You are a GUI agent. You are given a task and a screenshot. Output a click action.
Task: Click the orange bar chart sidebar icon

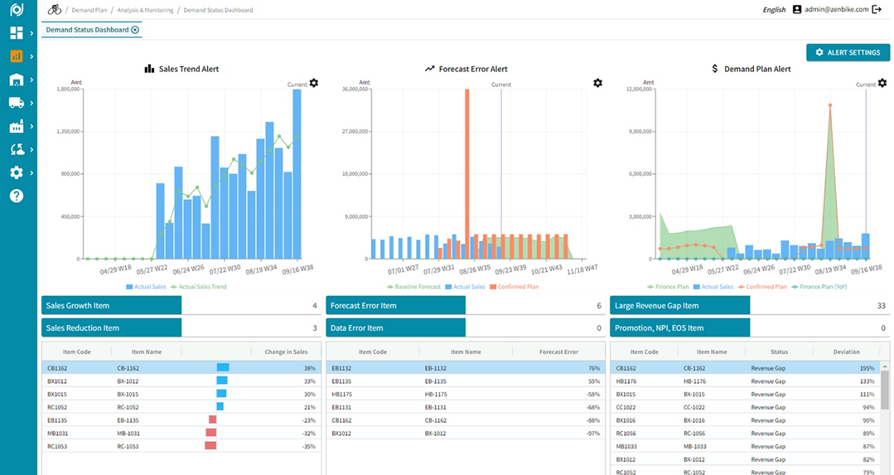point(16,57)
